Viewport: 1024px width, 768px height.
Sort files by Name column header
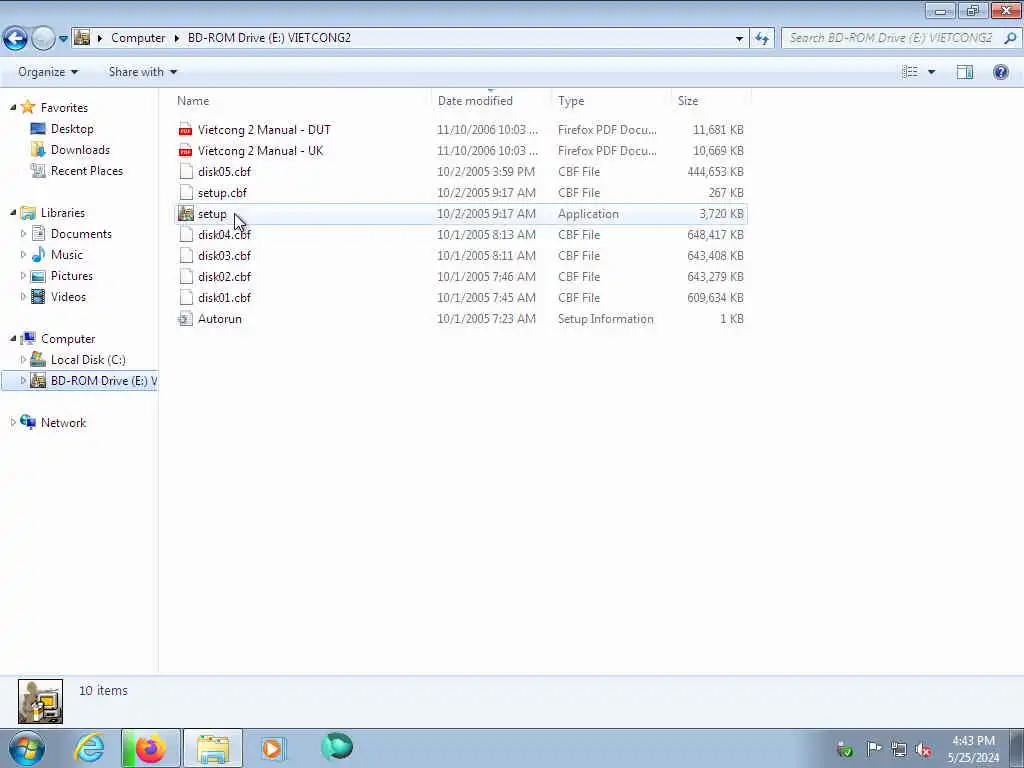(x=193, y=101)
